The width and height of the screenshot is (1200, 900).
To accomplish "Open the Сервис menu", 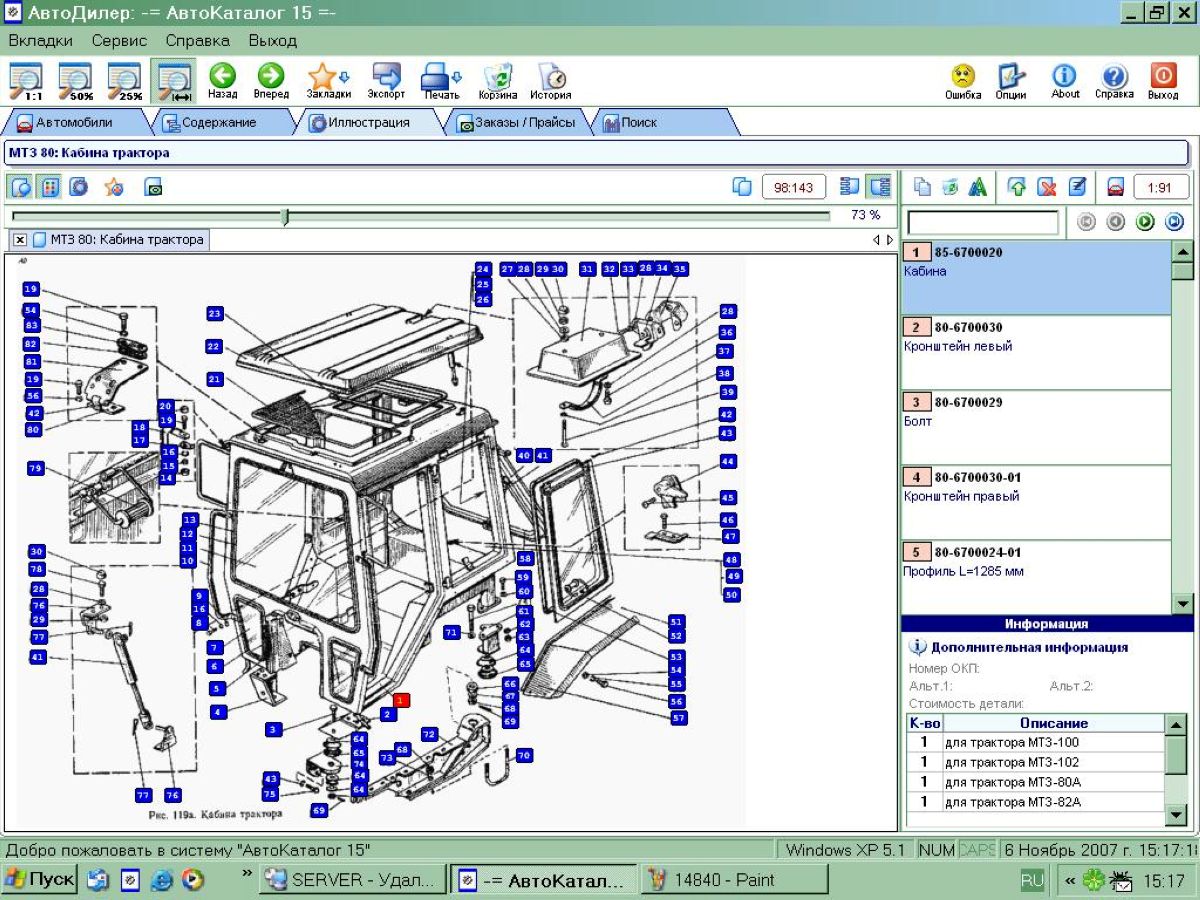I will coord(119,41).
